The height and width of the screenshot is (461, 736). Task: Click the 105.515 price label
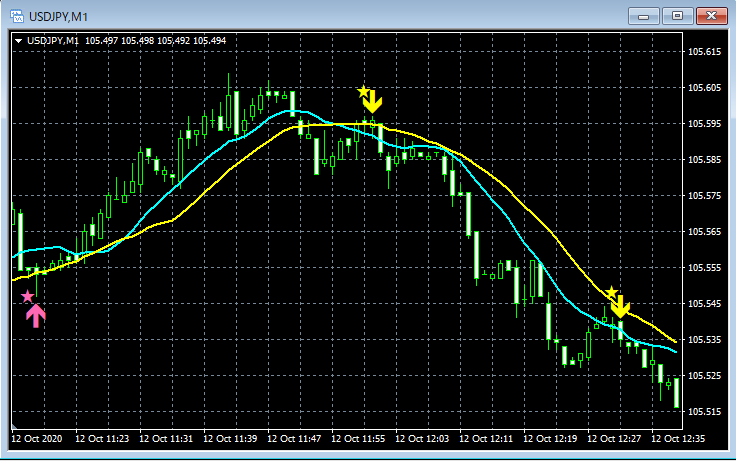click(x=704, y=412)
